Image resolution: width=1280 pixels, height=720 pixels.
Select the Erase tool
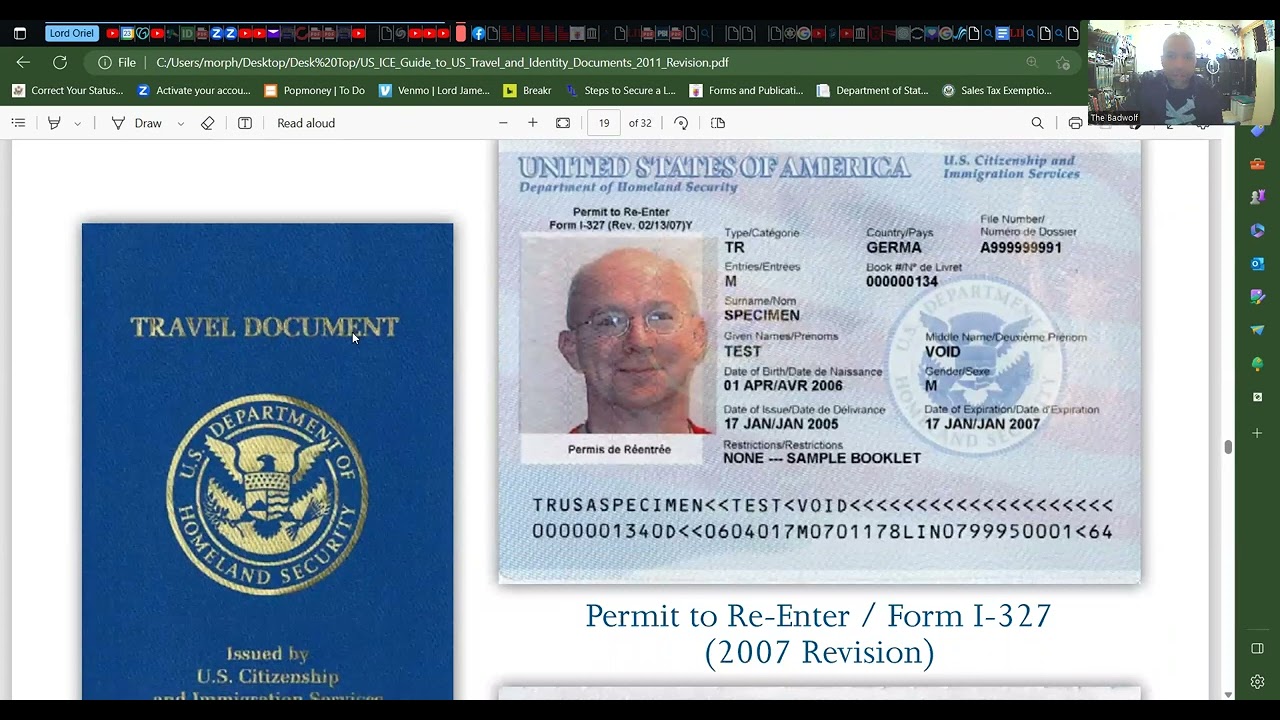(x=207, y=123)
